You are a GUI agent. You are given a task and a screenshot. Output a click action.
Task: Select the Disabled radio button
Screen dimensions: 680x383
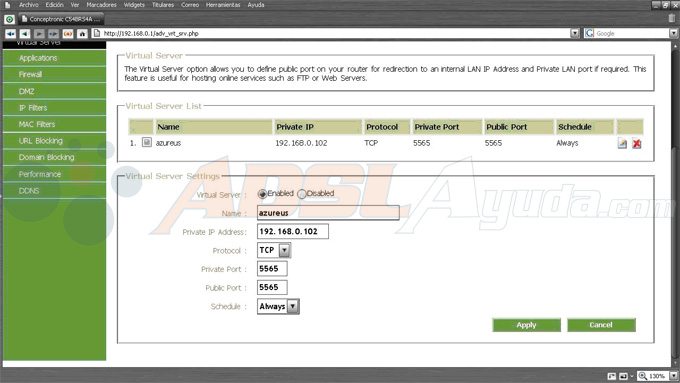pyautogui.click(x=301, y=194)
